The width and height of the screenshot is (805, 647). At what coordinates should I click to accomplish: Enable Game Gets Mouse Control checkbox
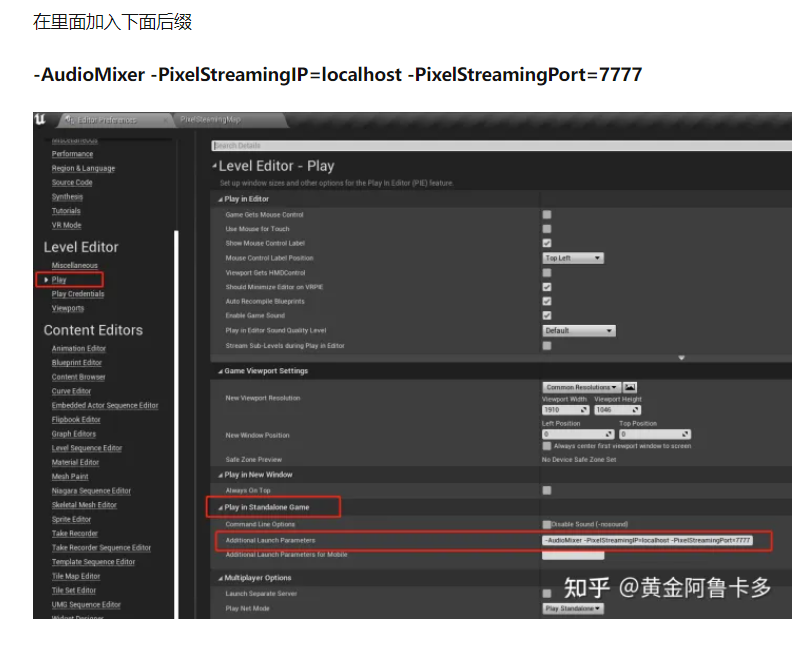[x=547, y=215]
